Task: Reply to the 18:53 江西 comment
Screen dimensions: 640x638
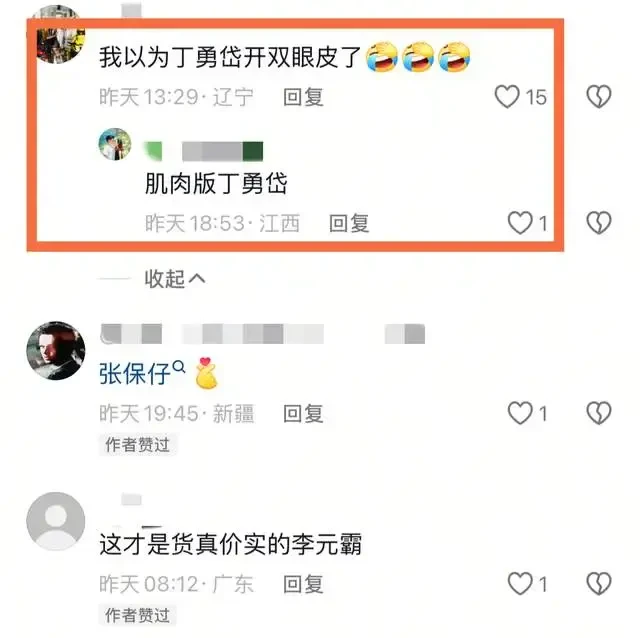Action: (349, 223)
